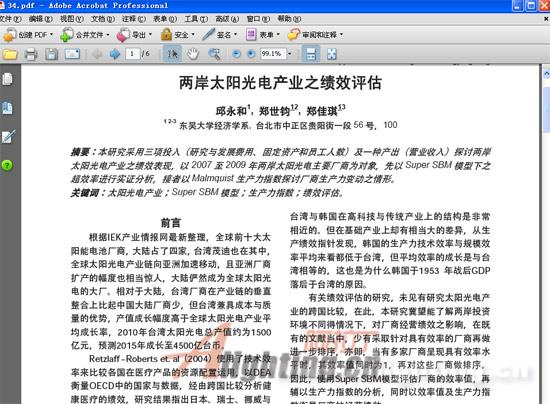Select the Hand pan tool
The height and width of the screenshot is (404, 550).
(193, 54)
